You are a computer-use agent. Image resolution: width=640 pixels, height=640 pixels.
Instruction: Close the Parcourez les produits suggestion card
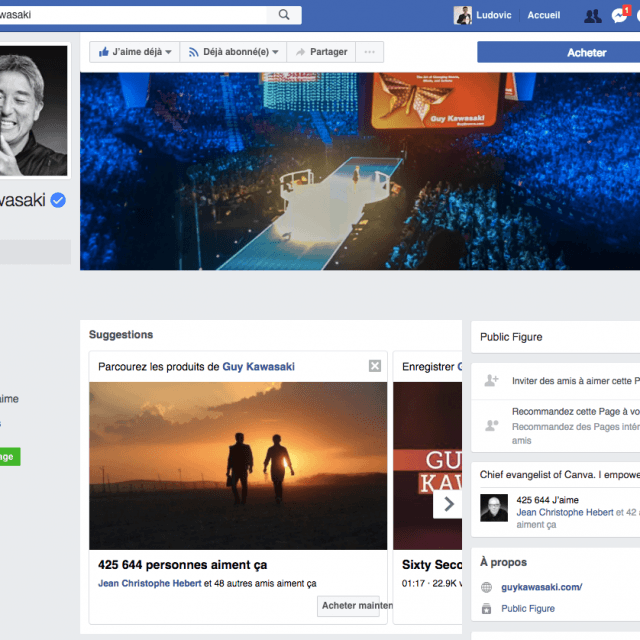[x=375, y=366]
